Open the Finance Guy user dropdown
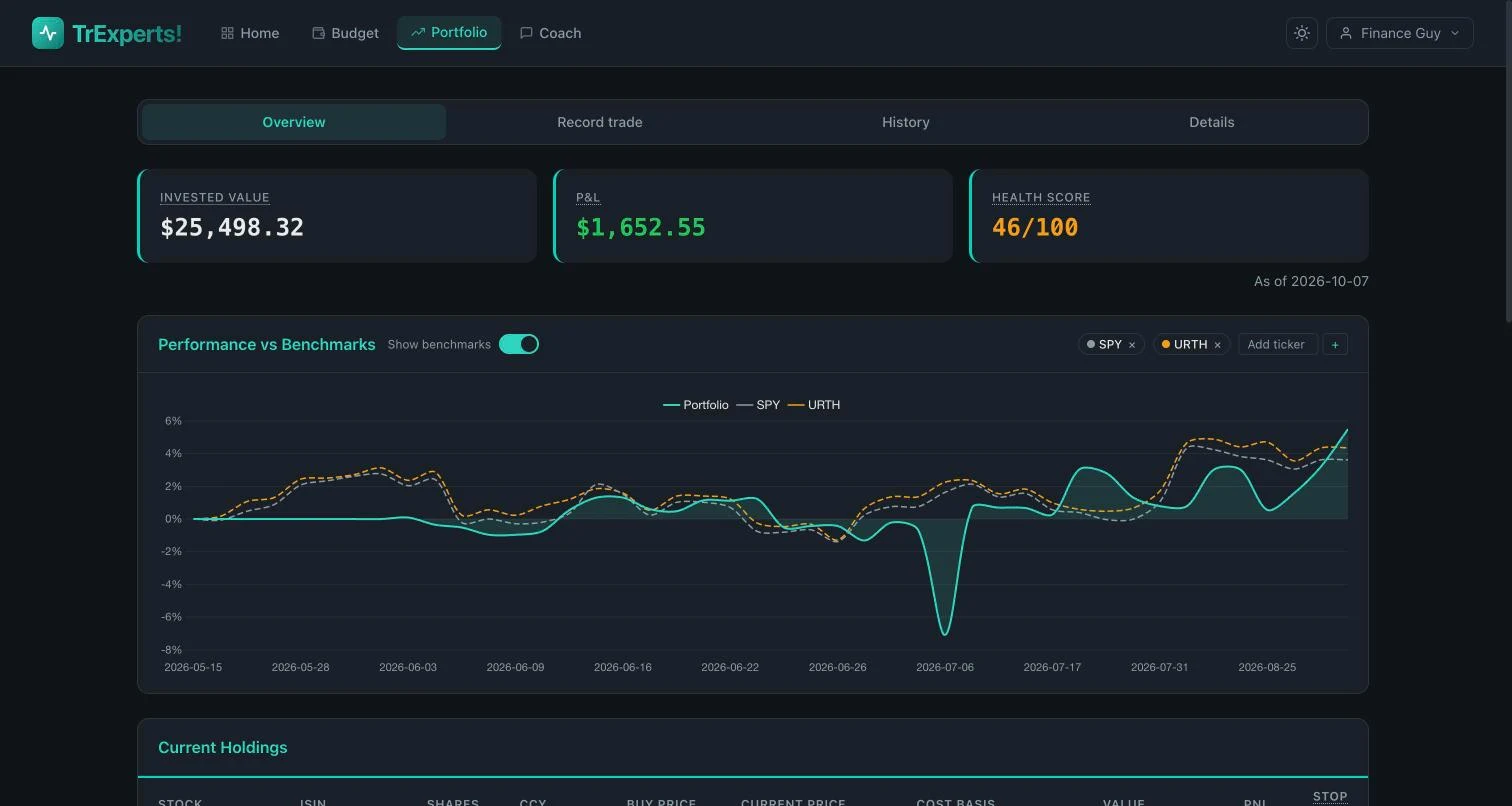Image resolution: width=1512 pixels, height=806 pixels. click(x=1400, y=33)
